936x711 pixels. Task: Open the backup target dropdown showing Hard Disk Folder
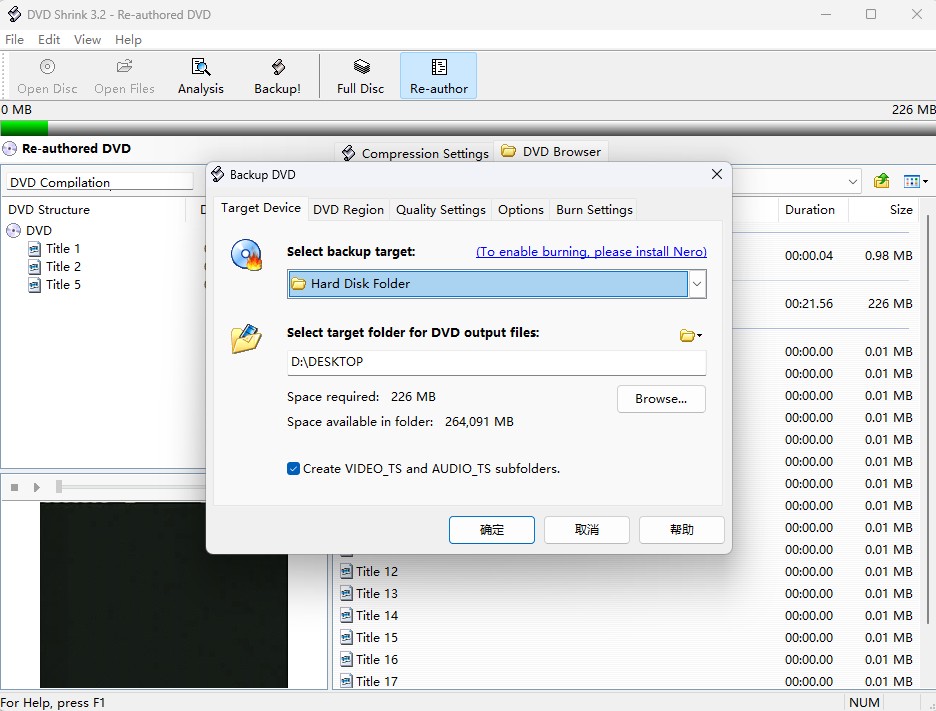697,284
